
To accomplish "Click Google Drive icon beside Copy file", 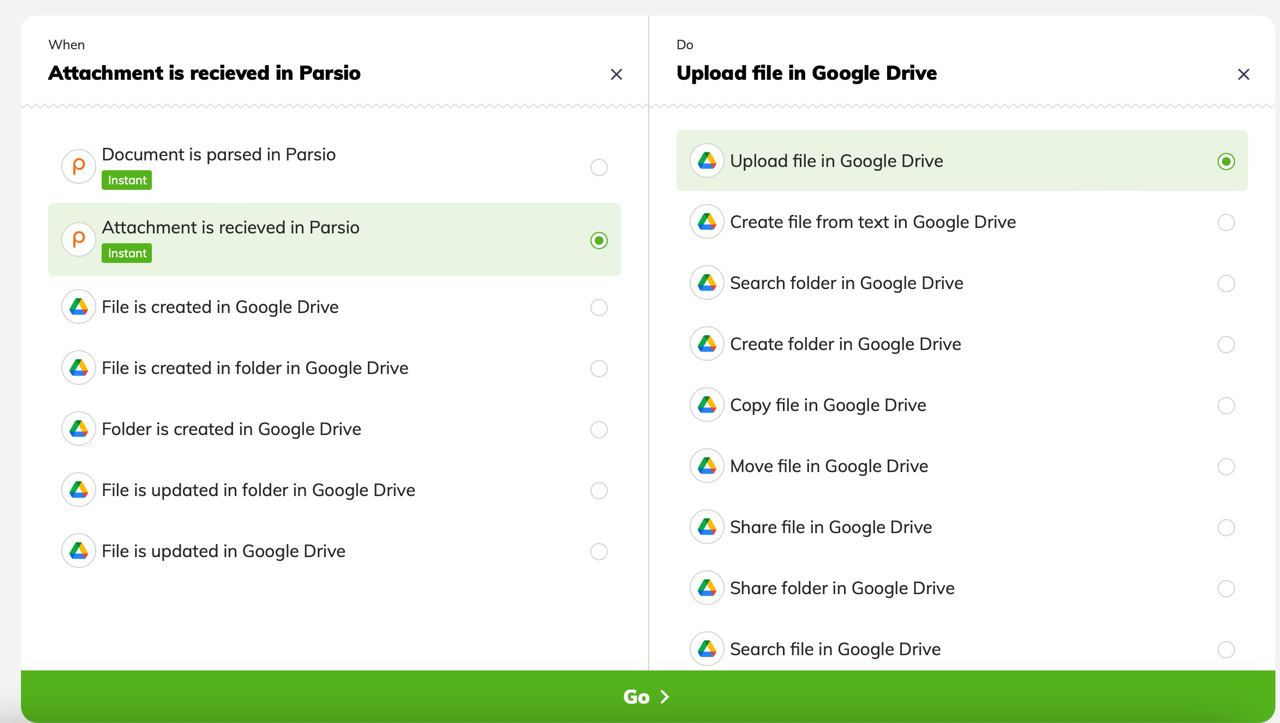I will [706, 405].
